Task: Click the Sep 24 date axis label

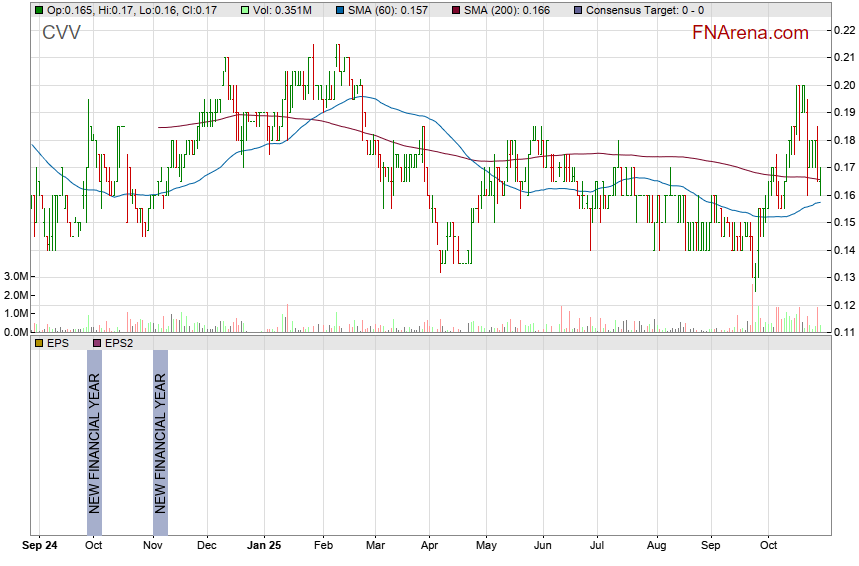Action: (x=40, y=547)
